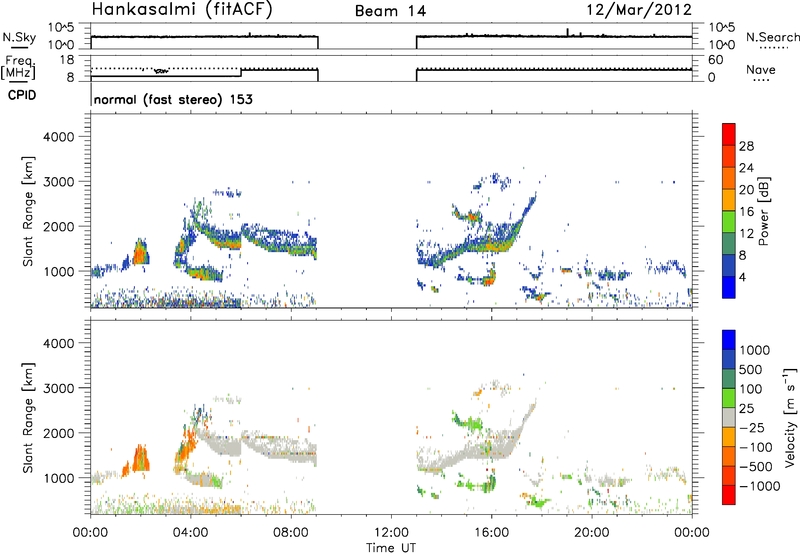The height and width of the screenshot is (554, 800).
Task: Click the "20:00" time tick label
Action: [592, 533]
